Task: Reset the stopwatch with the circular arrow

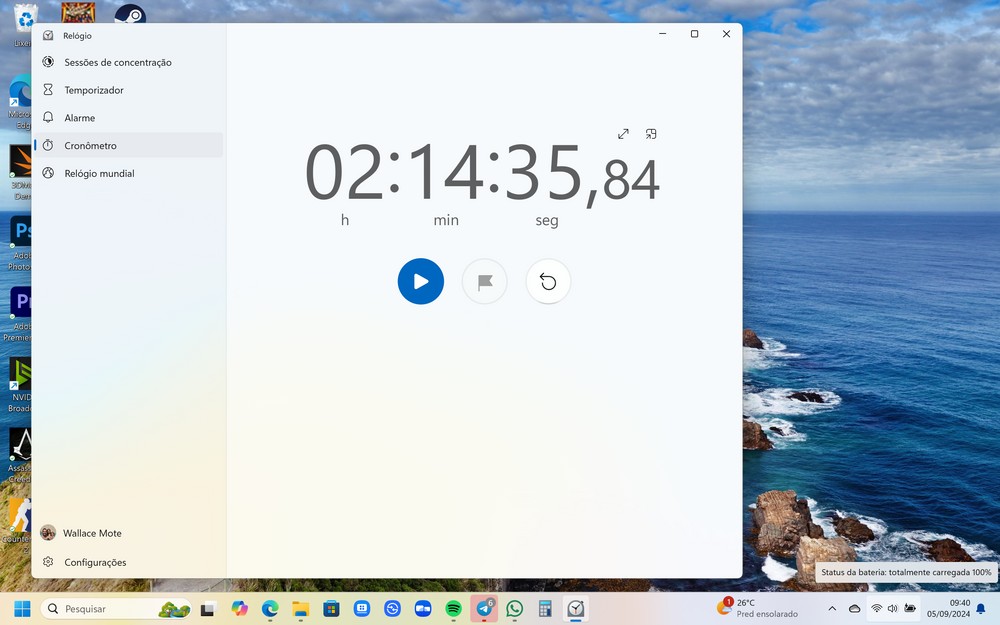Action: coord(548,281)
